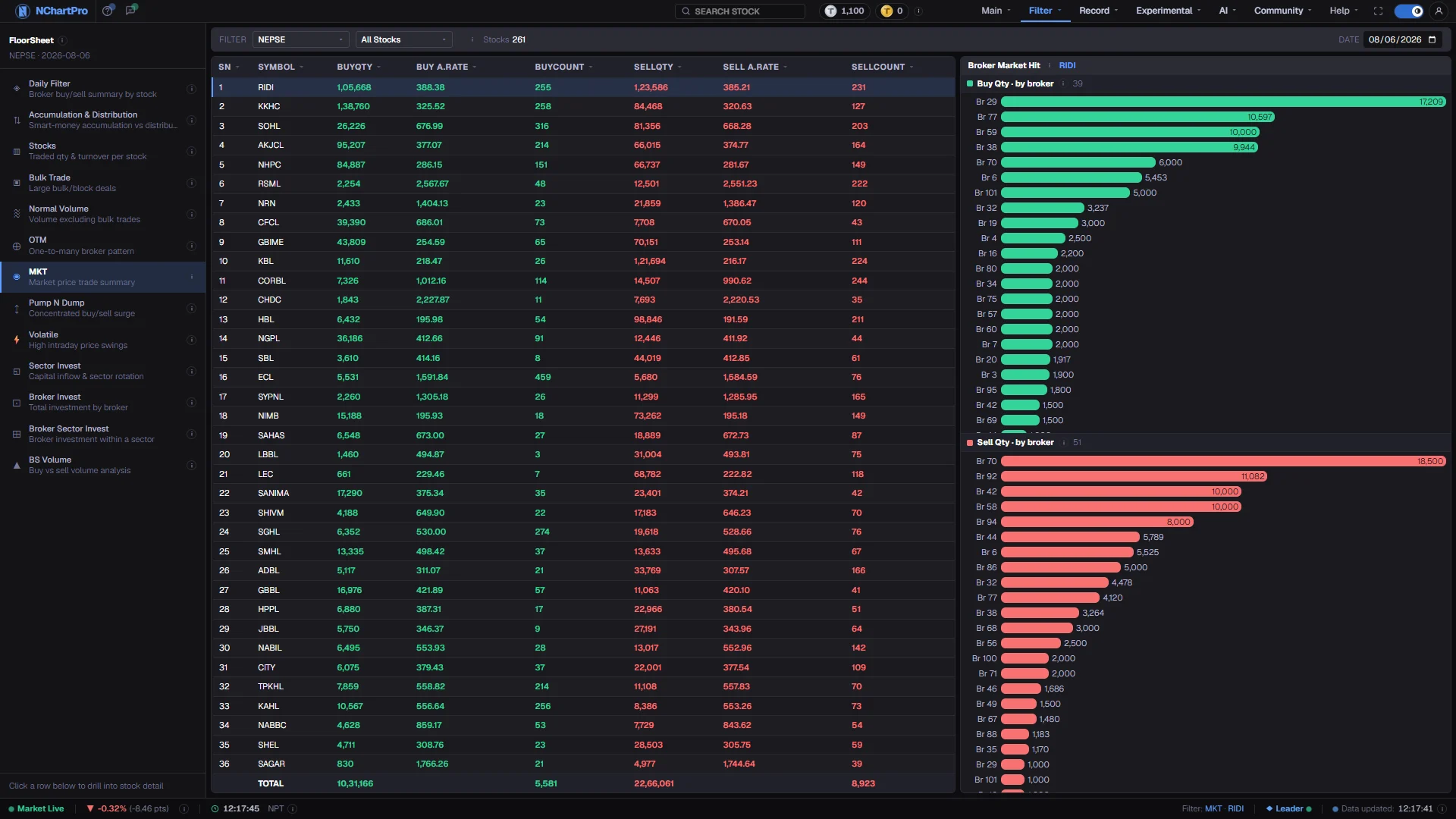The height and width of the screenshot is (819, 1456).
Task: Open the Filter menu
Action: [1044, 11]
